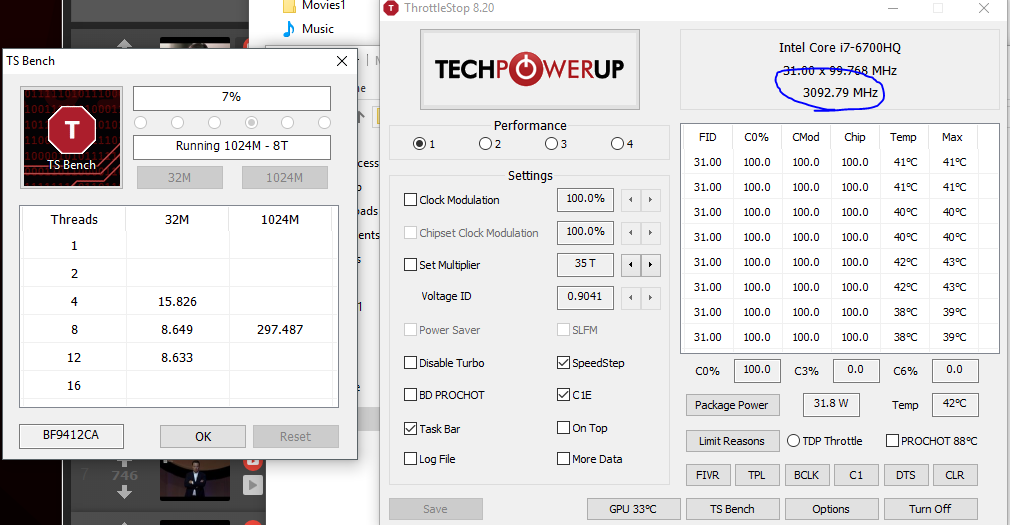Click the Turn Off button

pos(930,509)
